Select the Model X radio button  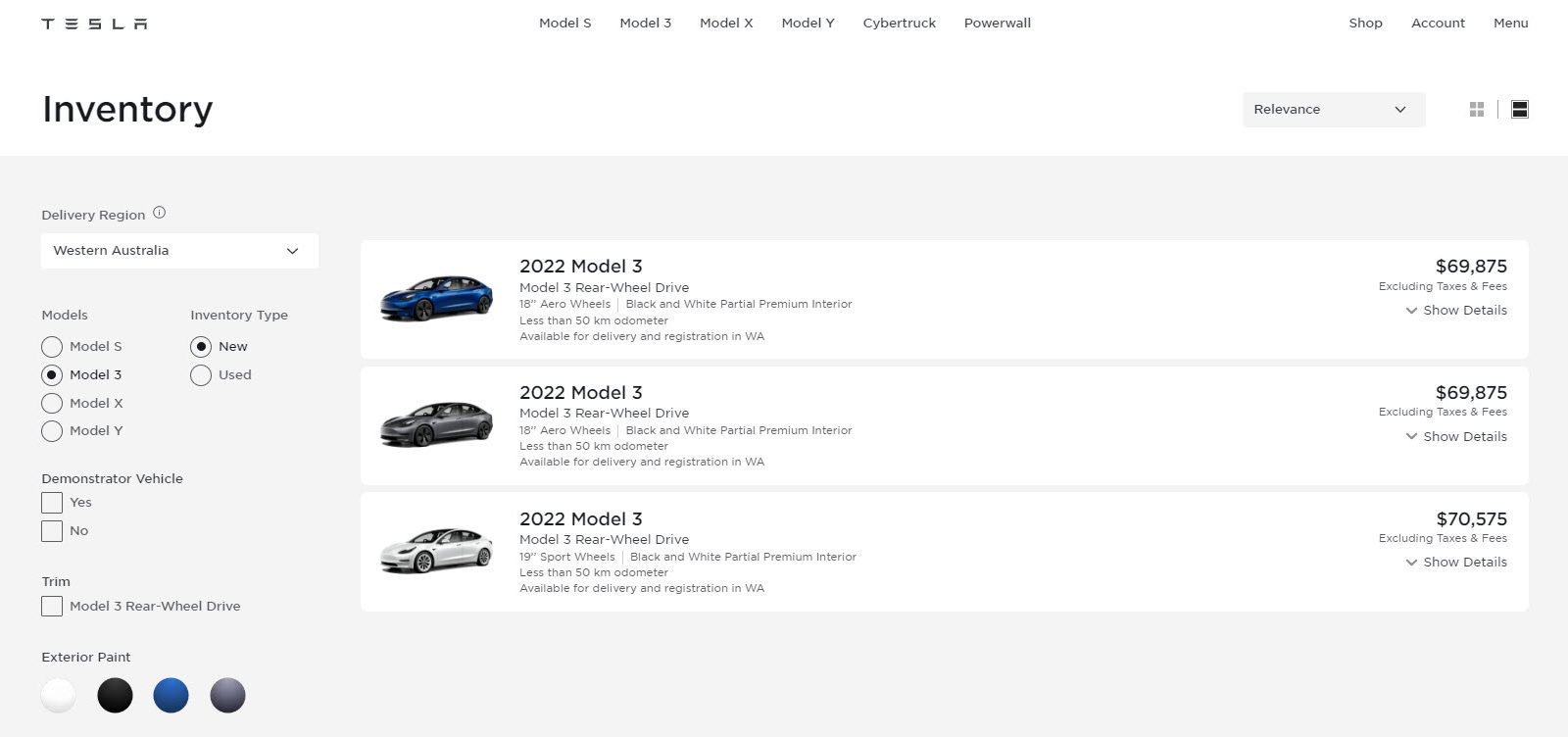(x=52, y=404)
